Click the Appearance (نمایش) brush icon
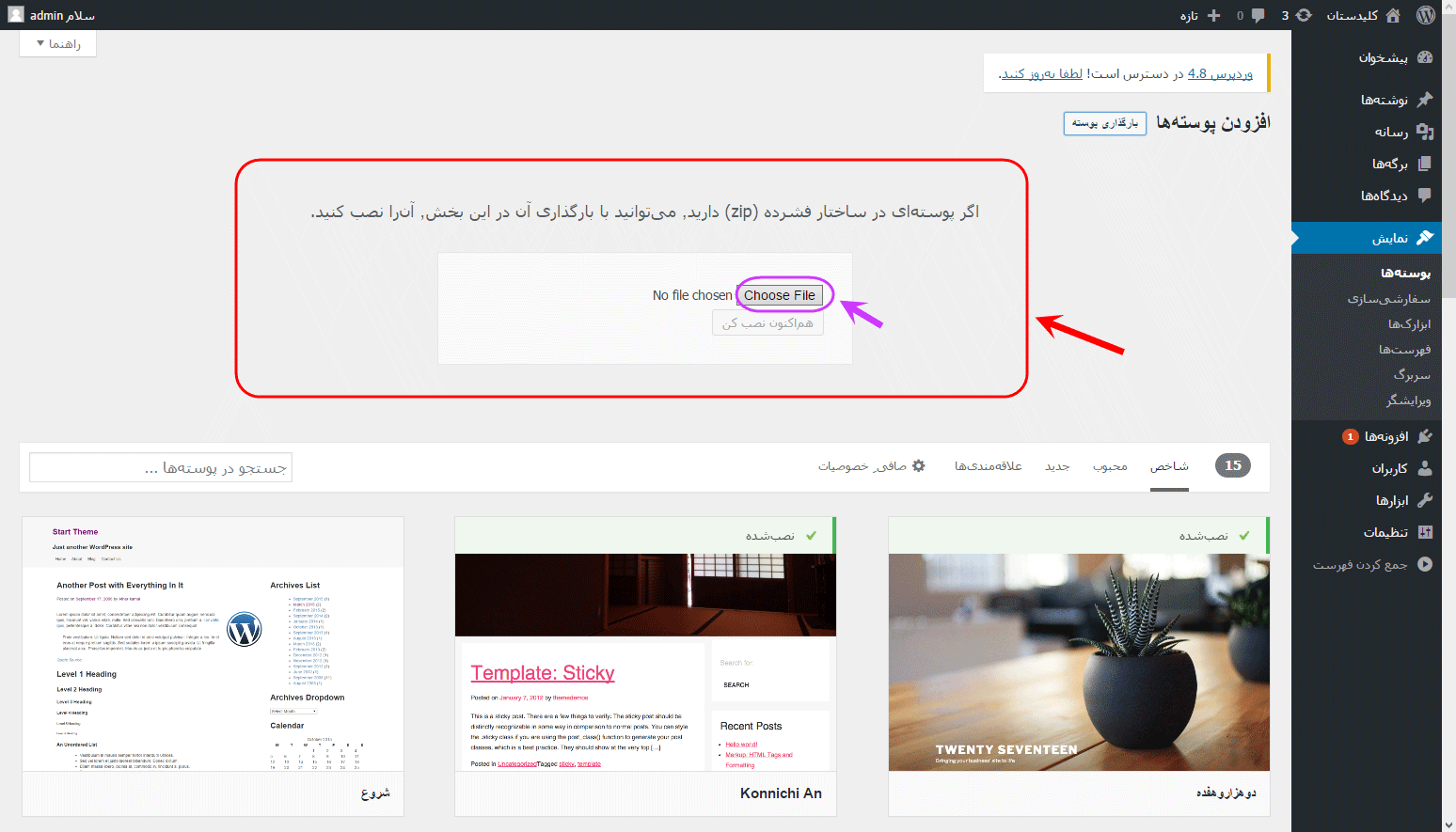The width and height of the screenshot is (1456, 832). point(1425,238)
